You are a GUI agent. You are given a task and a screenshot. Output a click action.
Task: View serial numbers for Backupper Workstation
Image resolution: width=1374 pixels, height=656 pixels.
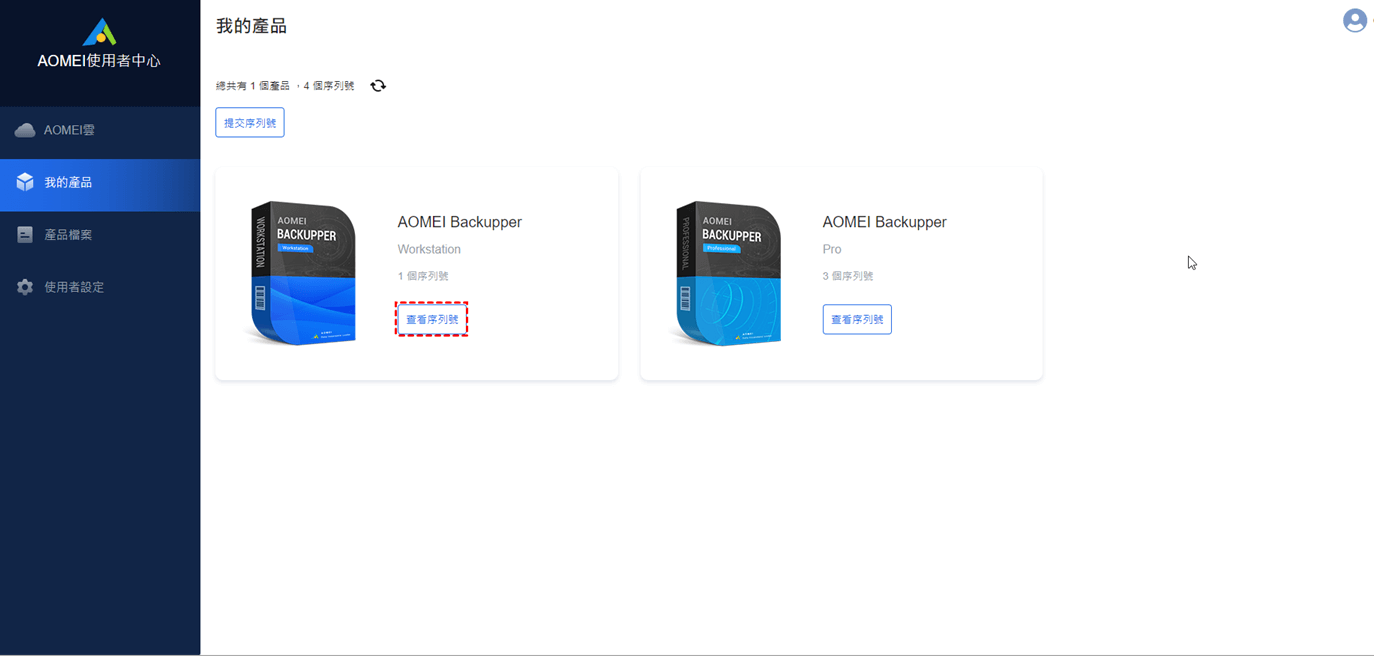click(432, 320)
